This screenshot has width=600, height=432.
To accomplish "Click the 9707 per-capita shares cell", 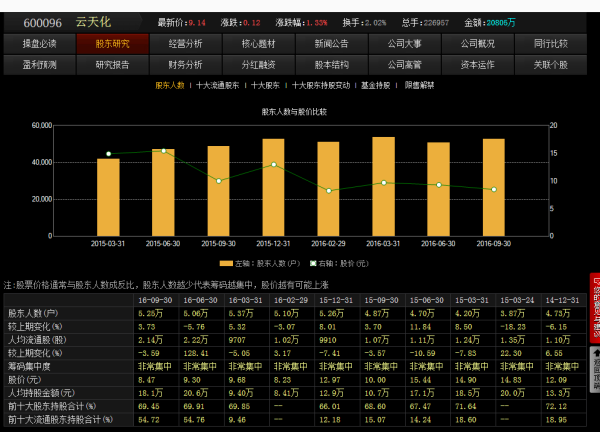I will 237,340.
